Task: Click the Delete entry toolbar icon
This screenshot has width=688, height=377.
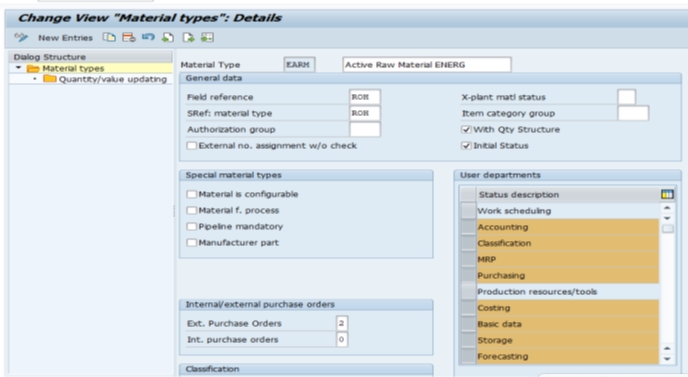Action: tap(129, 37)
